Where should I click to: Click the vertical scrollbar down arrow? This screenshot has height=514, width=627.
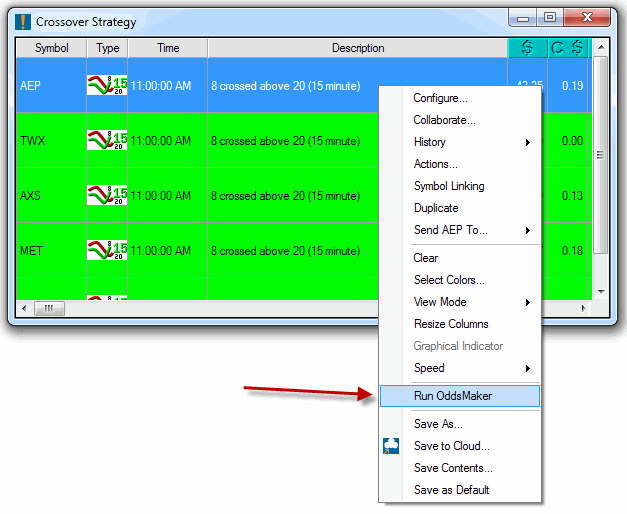point(600,291)
